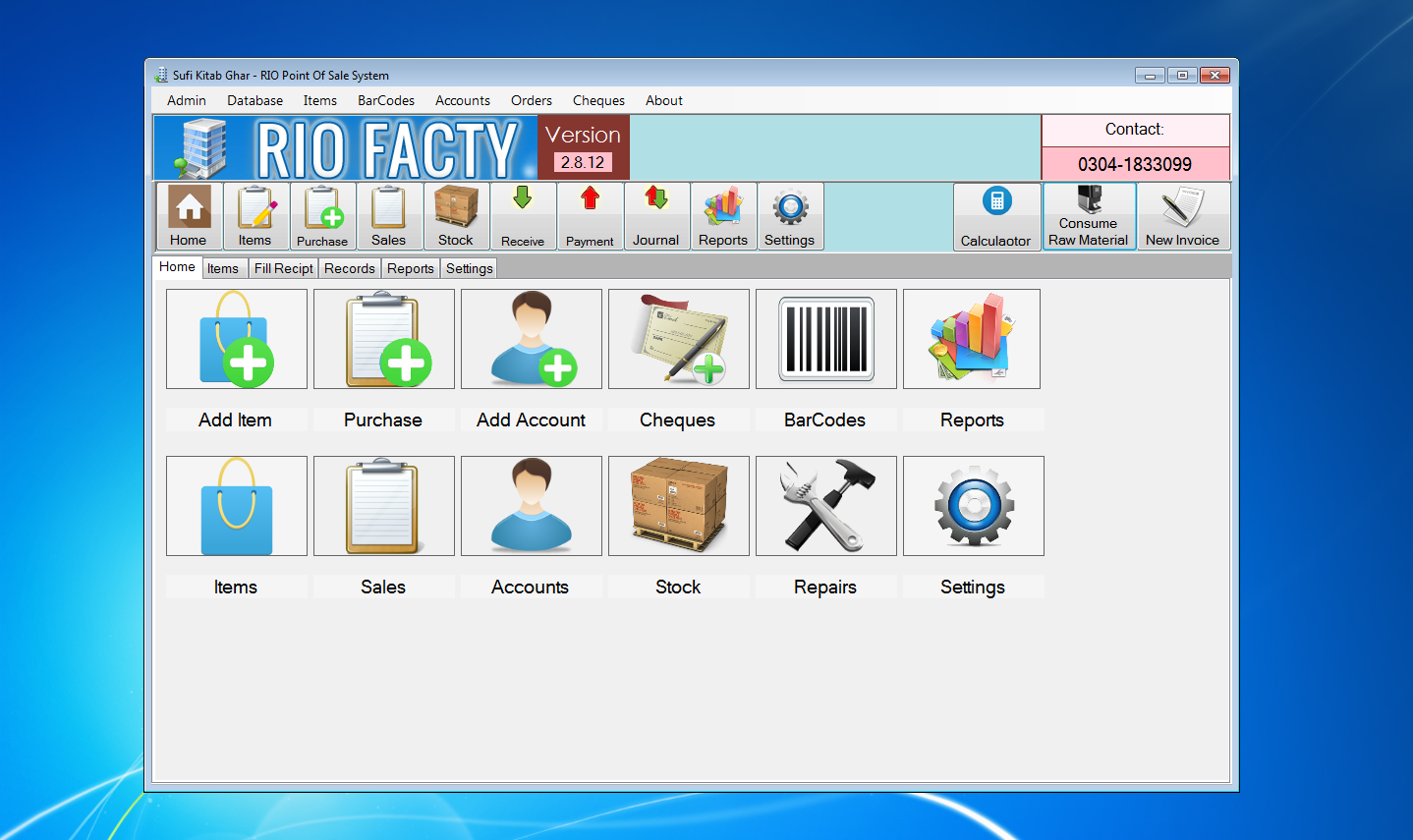Switch to the Fill Recipt tab
1413x840 pixels.
[283, 267]
